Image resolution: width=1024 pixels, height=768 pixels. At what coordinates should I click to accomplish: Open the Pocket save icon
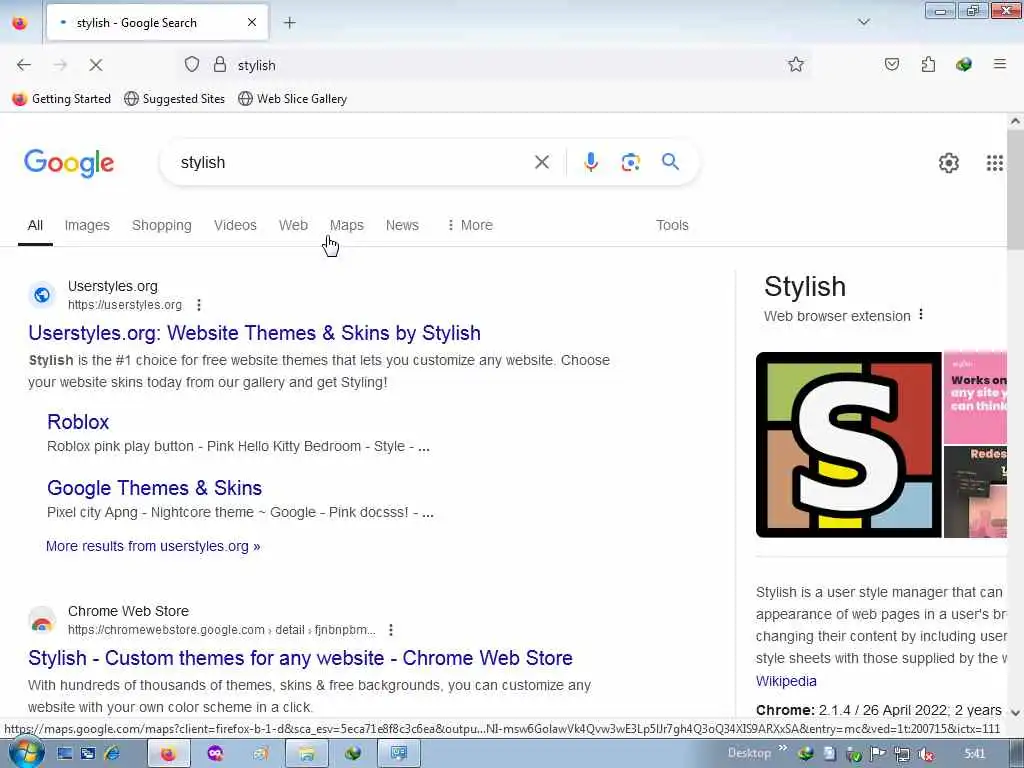(x=891, y=64)
